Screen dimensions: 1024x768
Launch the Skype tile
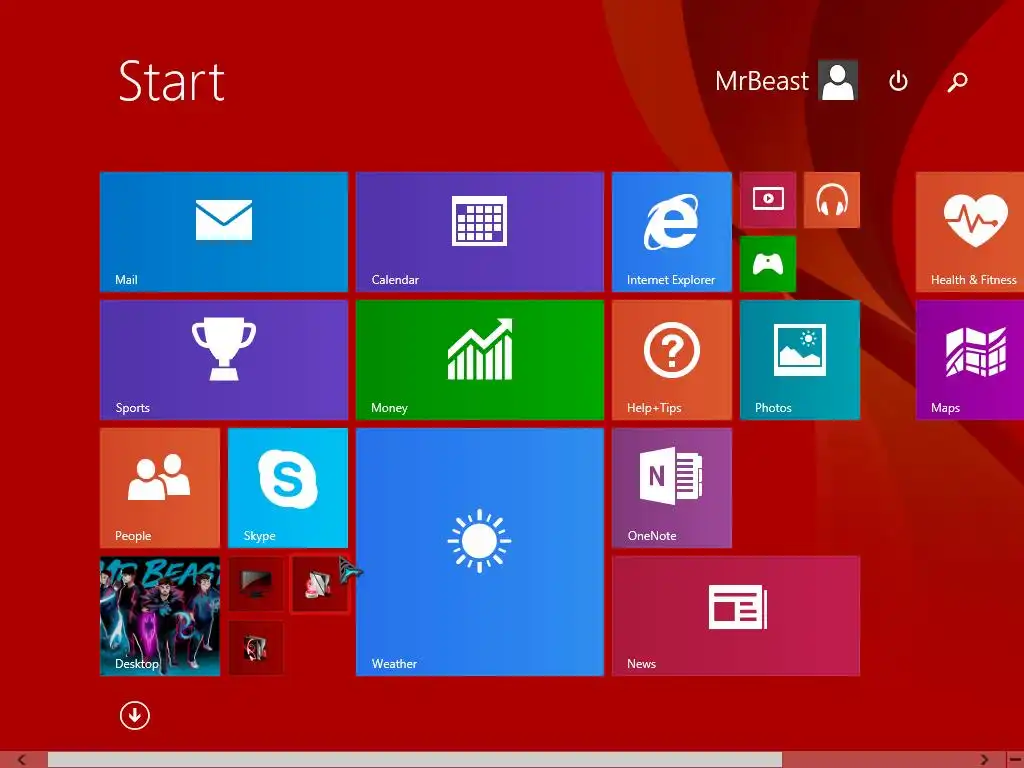(x=288, y=488)
